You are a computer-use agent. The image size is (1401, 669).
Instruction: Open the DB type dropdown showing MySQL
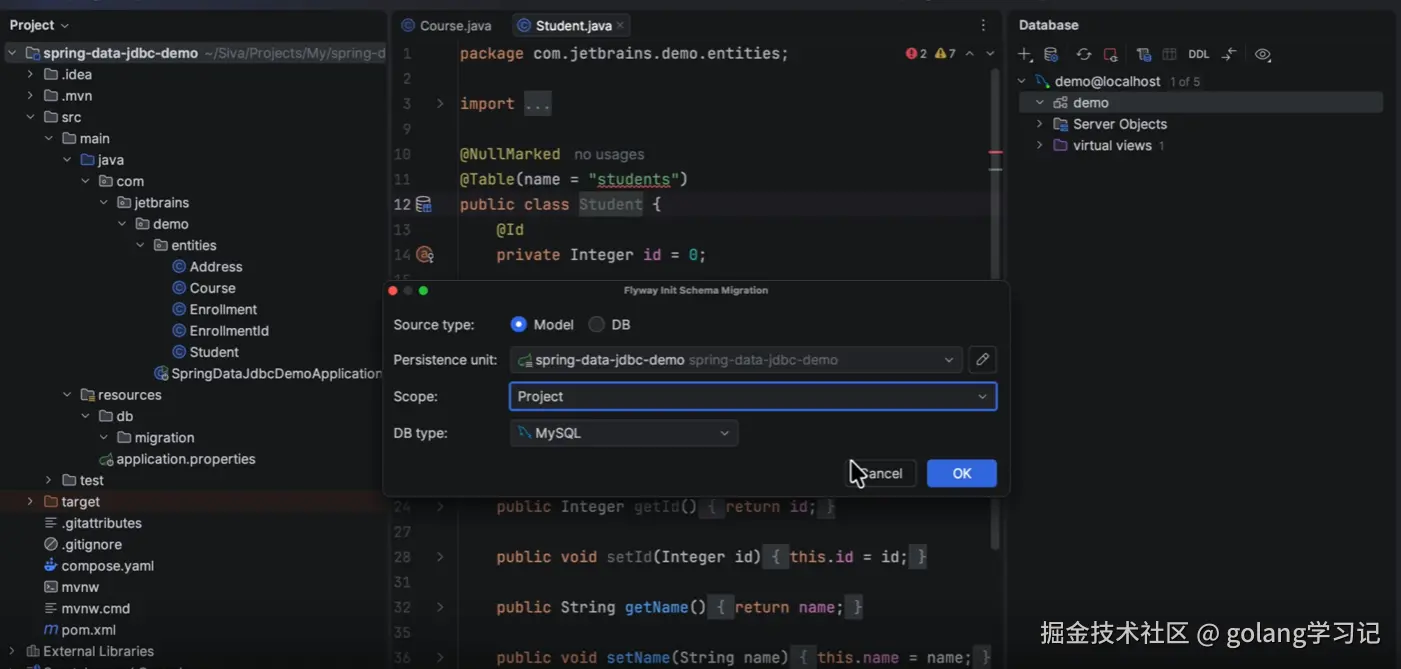pyautogui.click(x=624, y=433)
